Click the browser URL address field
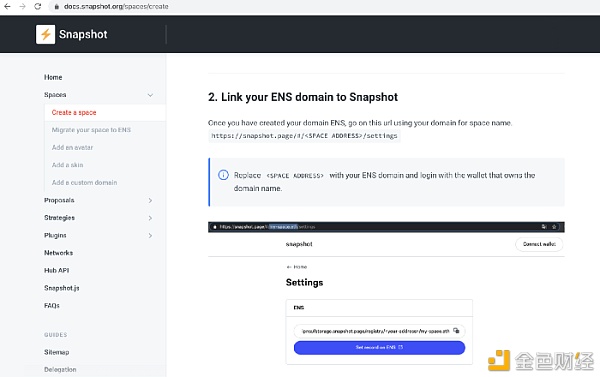Screen dimensions: 600x377 [116, 7]
